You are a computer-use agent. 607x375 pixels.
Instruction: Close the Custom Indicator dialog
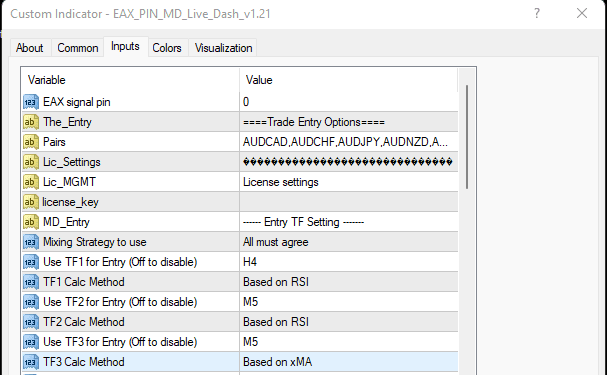[x=582, y=14]
